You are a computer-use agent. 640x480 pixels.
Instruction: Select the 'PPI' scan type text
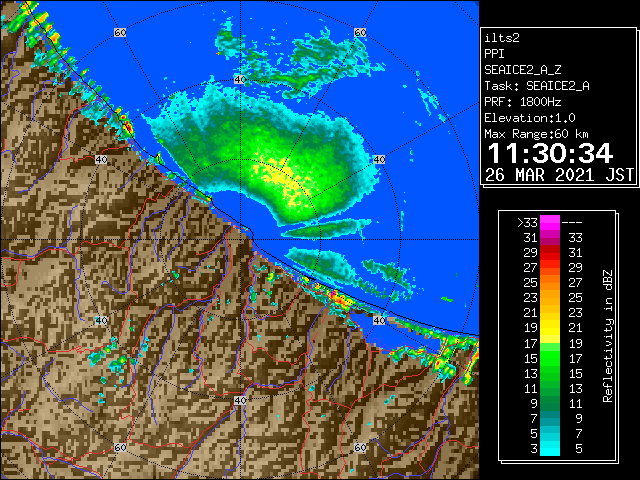point(494,54)
